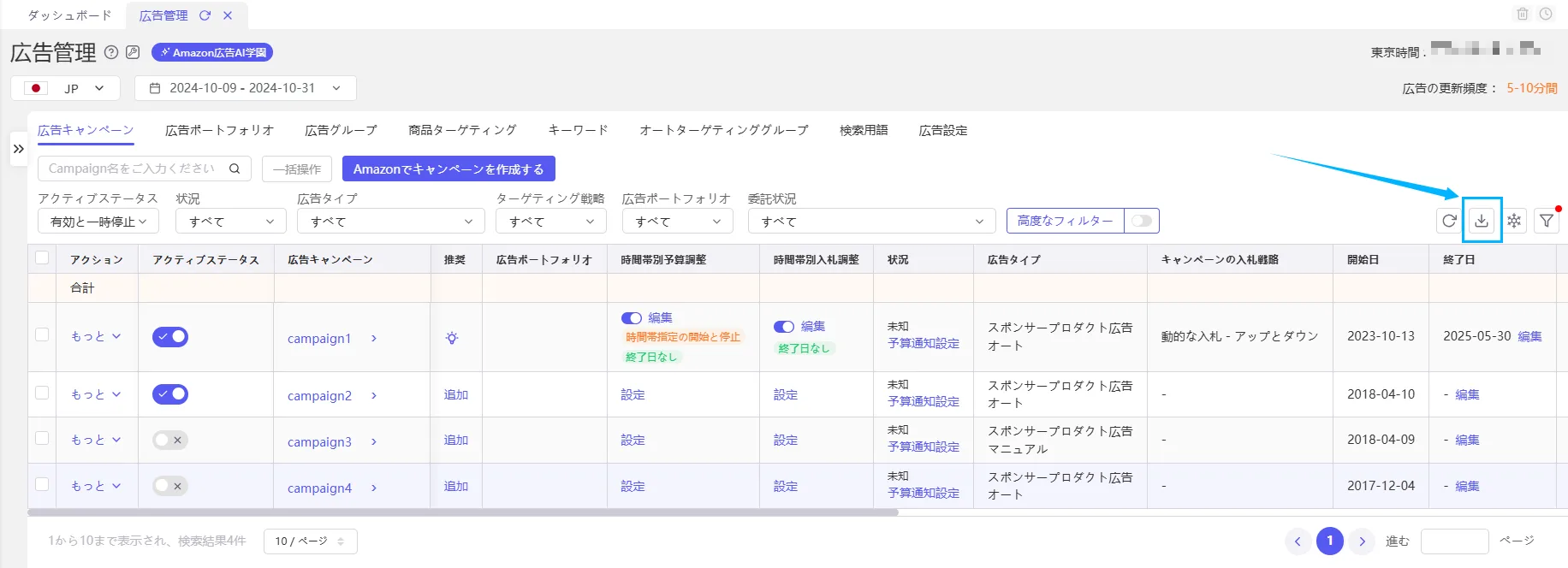Click the help question mark icon

click(111, 52)
